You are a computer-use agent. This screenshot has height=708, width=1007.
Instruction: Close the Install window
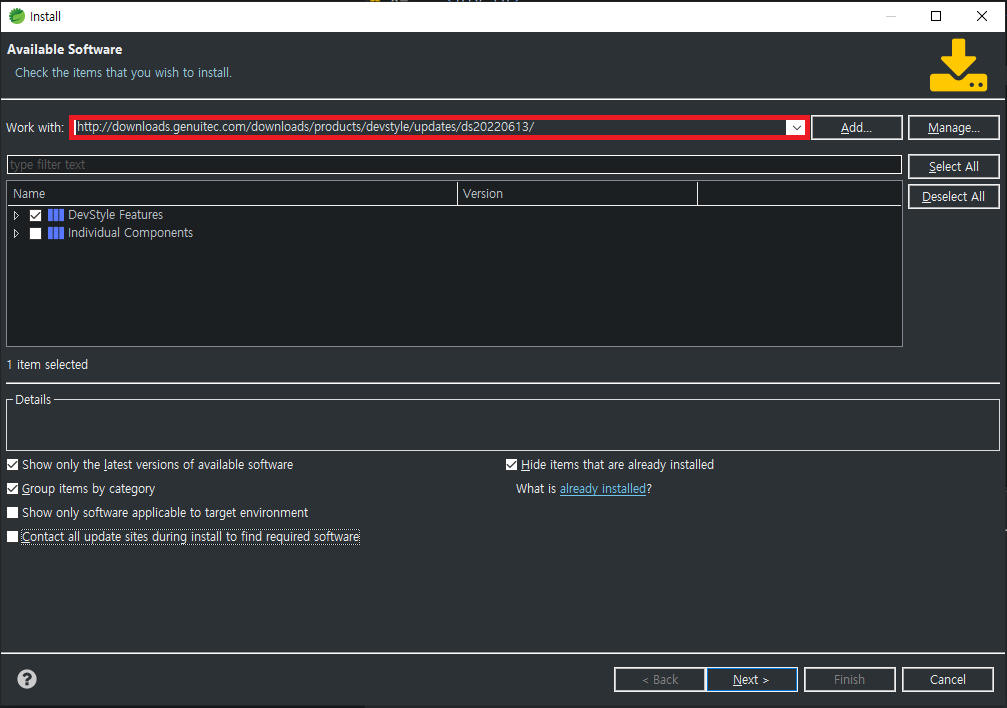tap(982, 16)
